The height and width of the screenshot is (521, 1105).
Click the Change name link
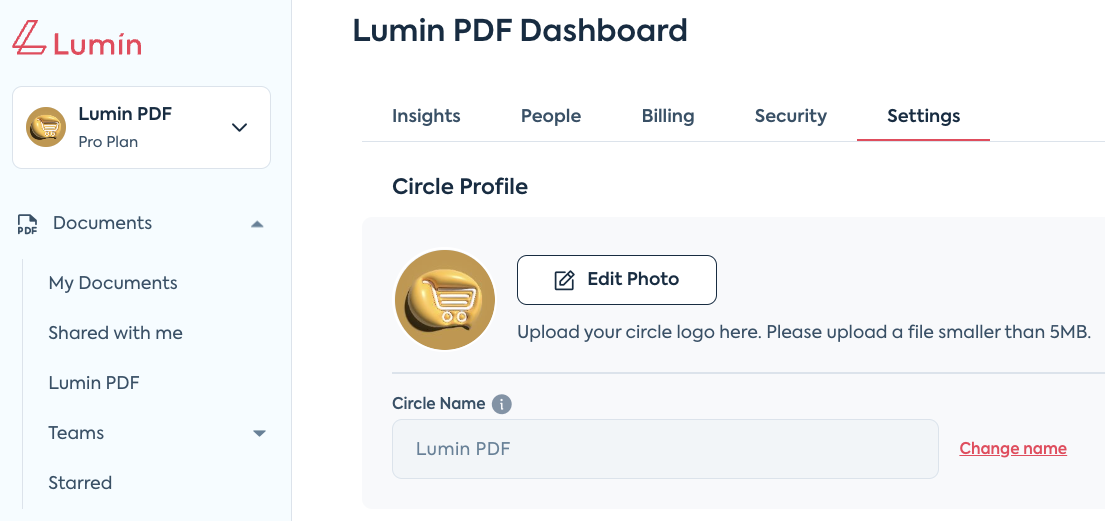[1013, 448]
